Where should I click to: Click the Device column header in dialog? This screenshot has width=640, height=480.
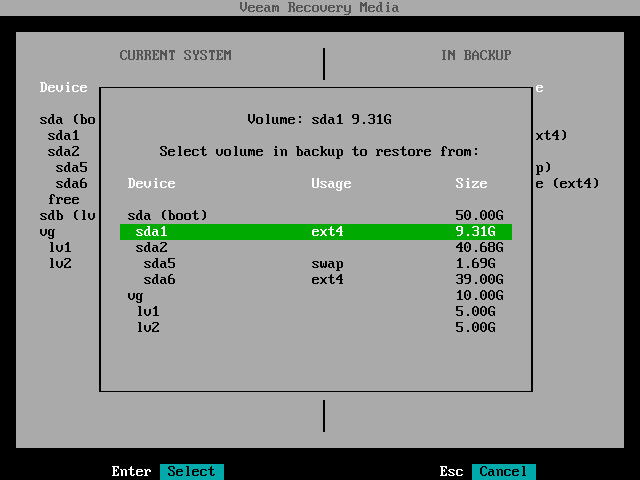coord(151,183)
